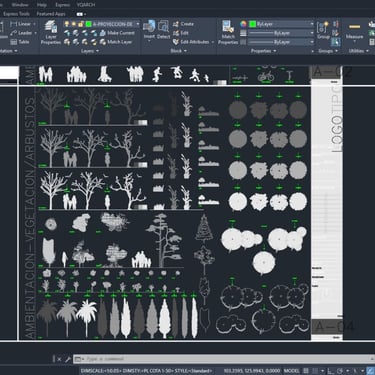Click the linetype icon in Properties

pos(244,42)
